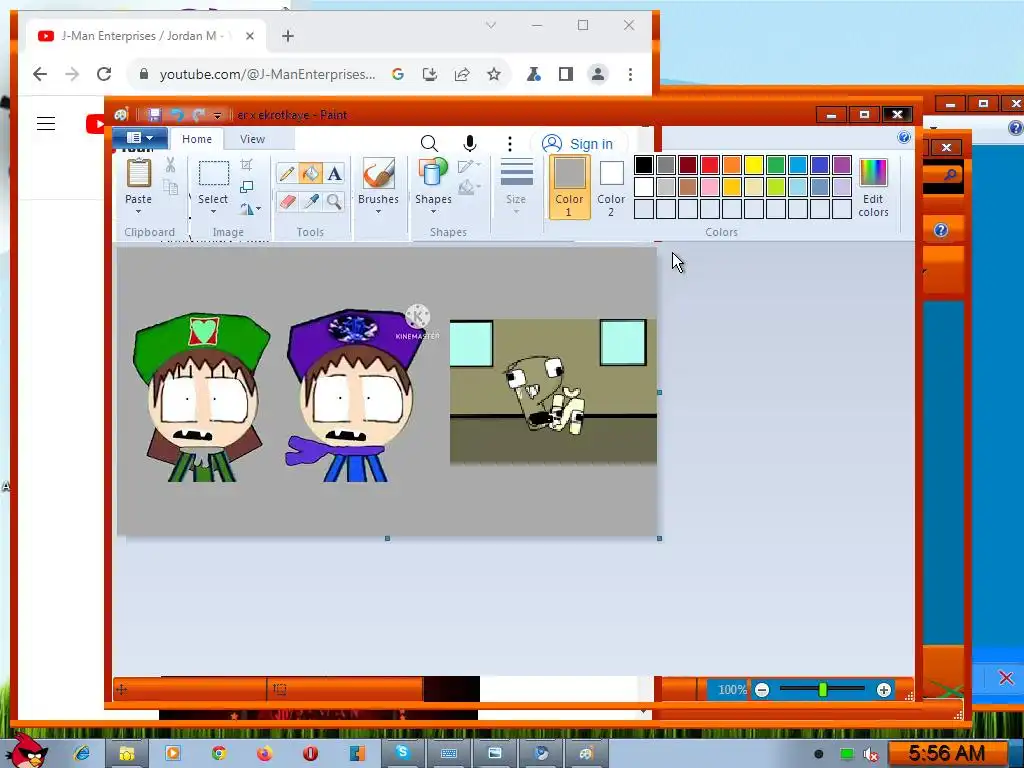Click the share page icon in address bar

(462, 74)
